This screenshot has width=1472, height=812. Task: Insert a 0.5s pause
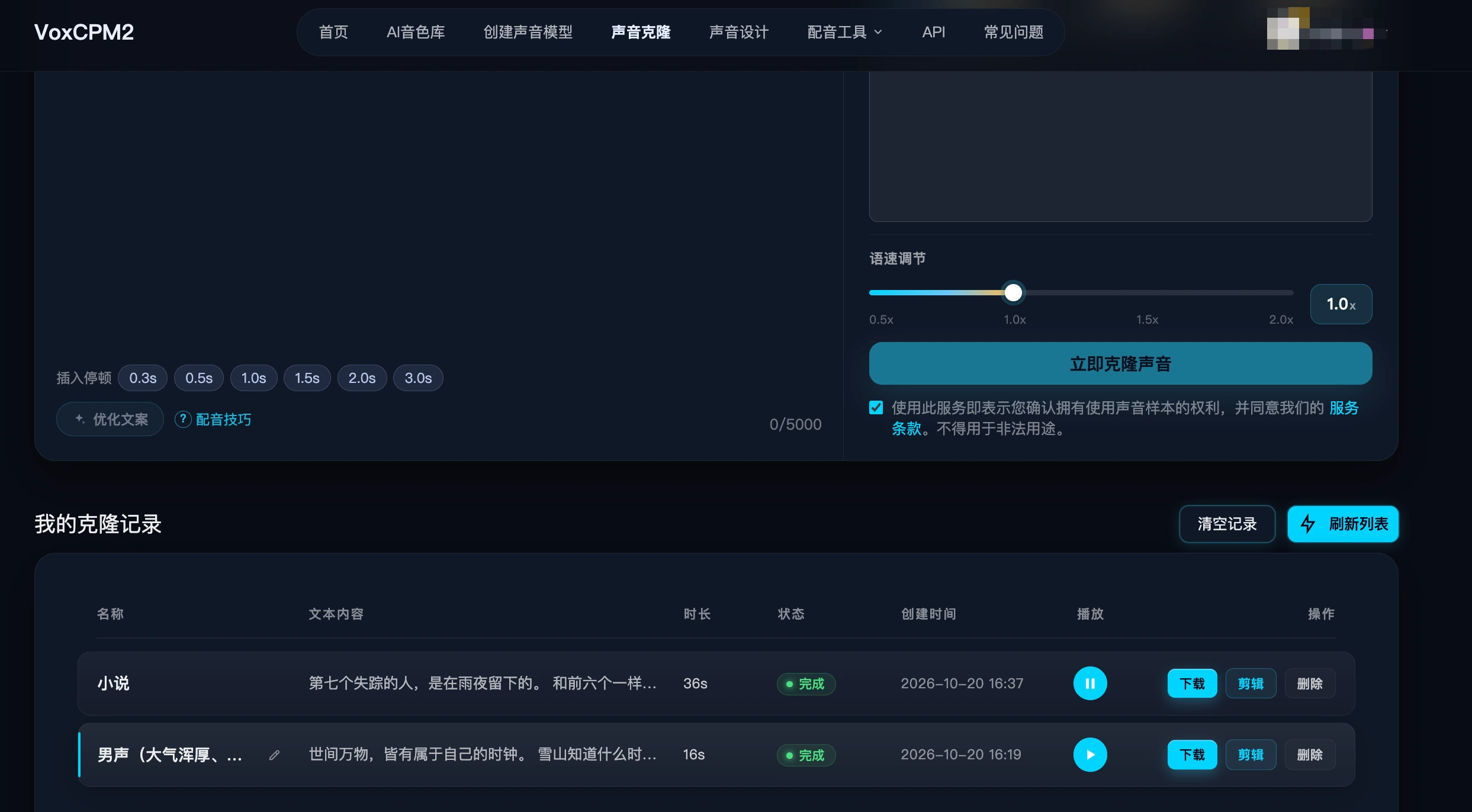(x=199, y=378)
